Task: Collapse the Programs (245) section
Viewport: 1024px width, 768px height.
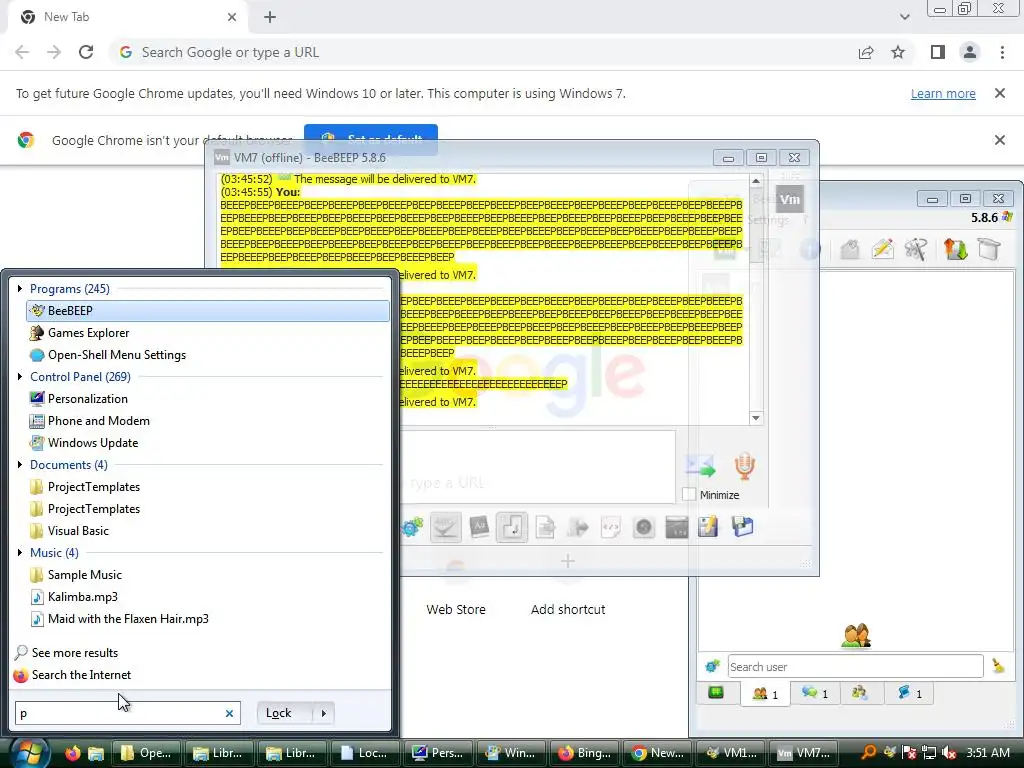Action: coord(20,289)
